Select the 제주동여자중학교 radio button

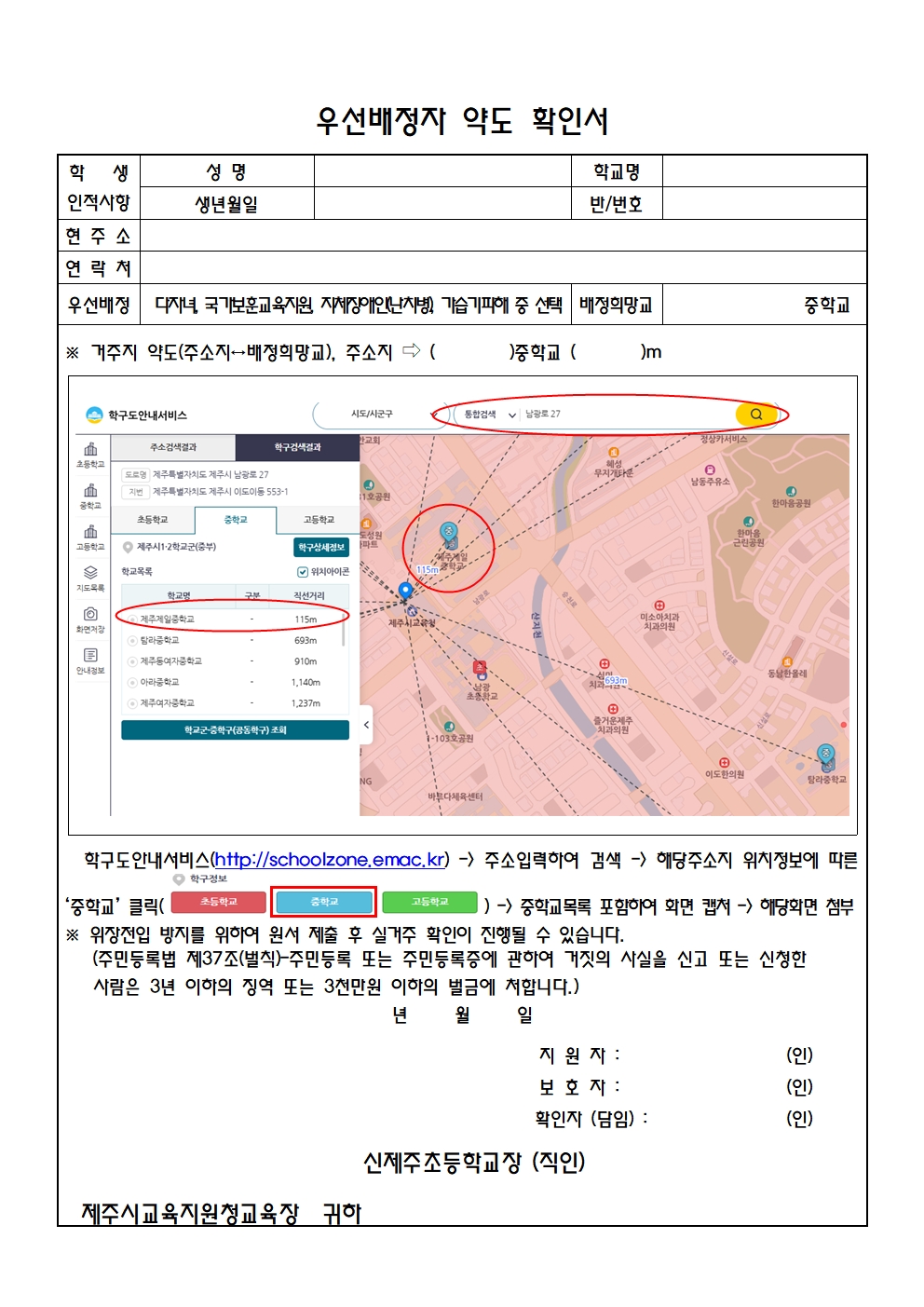tap(132, 661)
